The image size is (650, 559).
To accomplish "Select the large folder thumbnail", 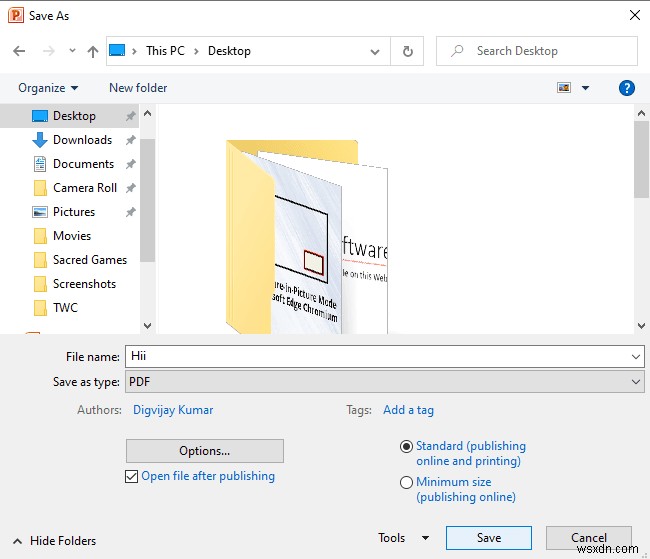I will click(x=307, y=236).
